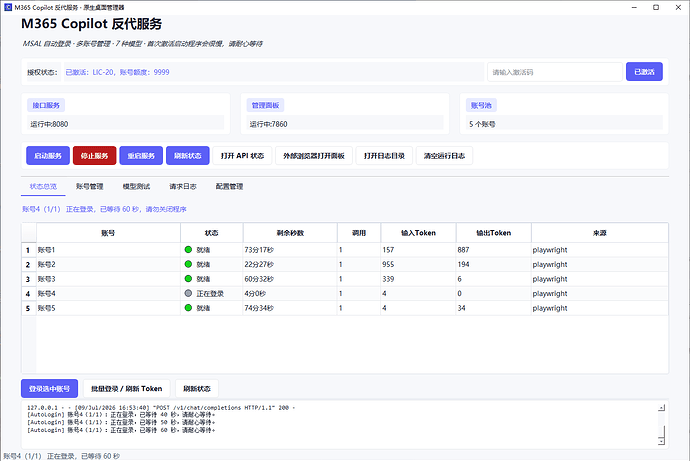Switch to the 状态总览 tab
Viewport: 690px width, 461px height.
click(x=43, y=187)
